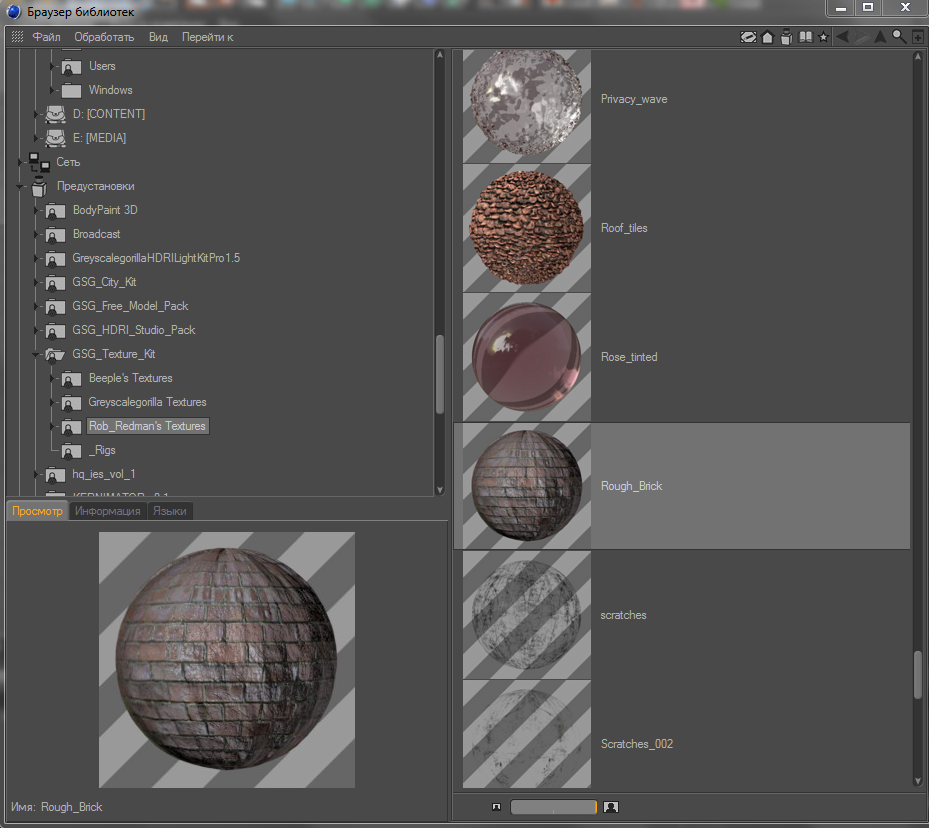Click the new window plus icon
The height and width of the screenshot is (828, 929).
[x=917, y=37]
